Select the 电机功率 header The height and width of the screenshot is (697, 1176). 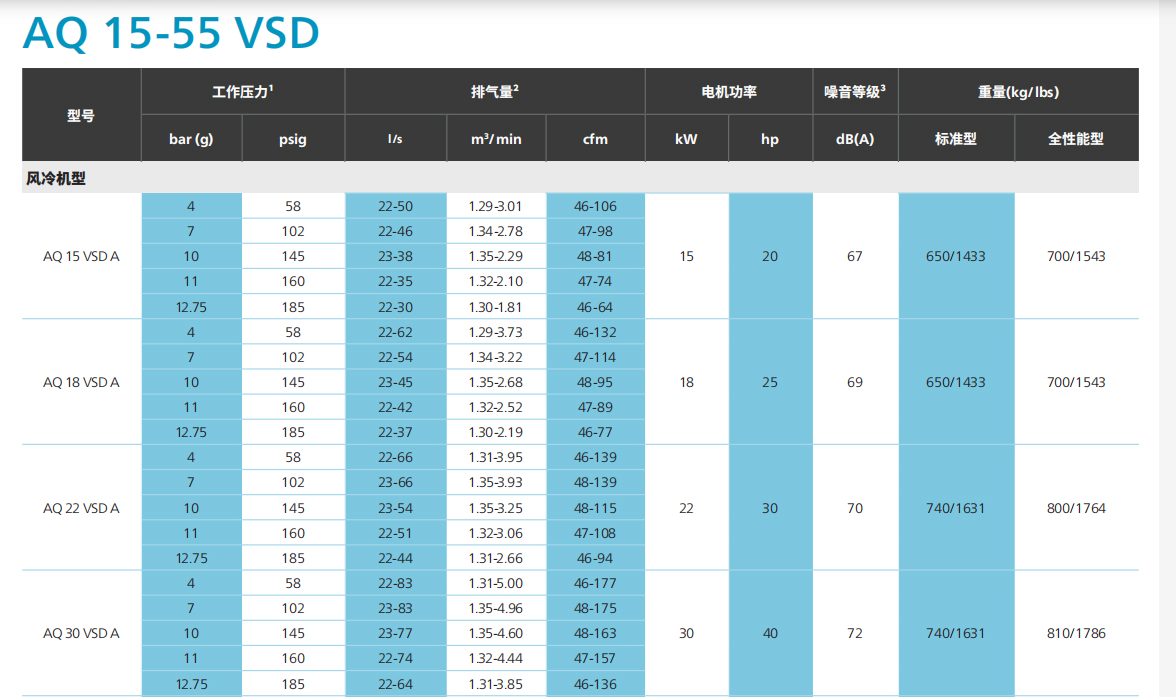click(x=729, y=92)
